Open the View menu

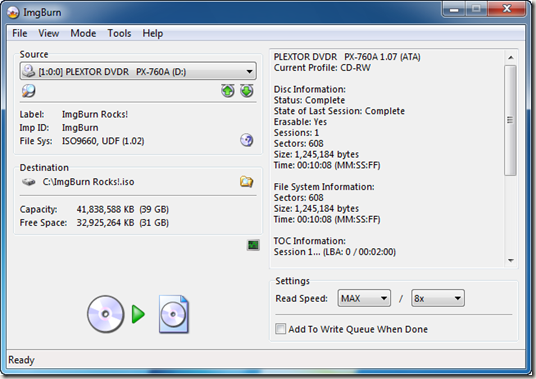pyautogui.click(x=49, y=33)
